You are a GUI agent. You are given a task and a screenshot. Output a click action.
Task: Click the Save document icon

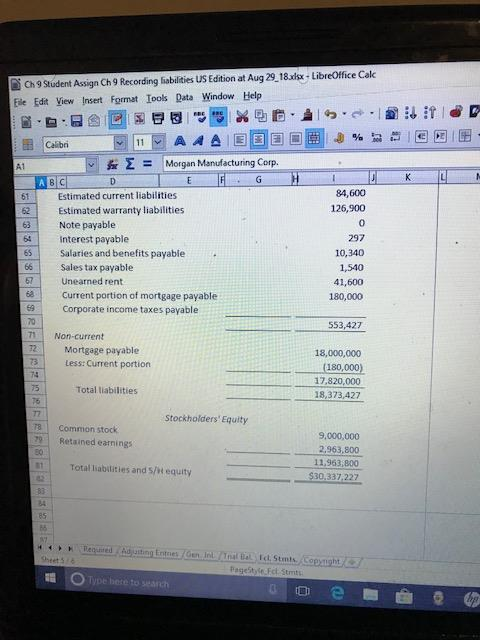(77, 121)
